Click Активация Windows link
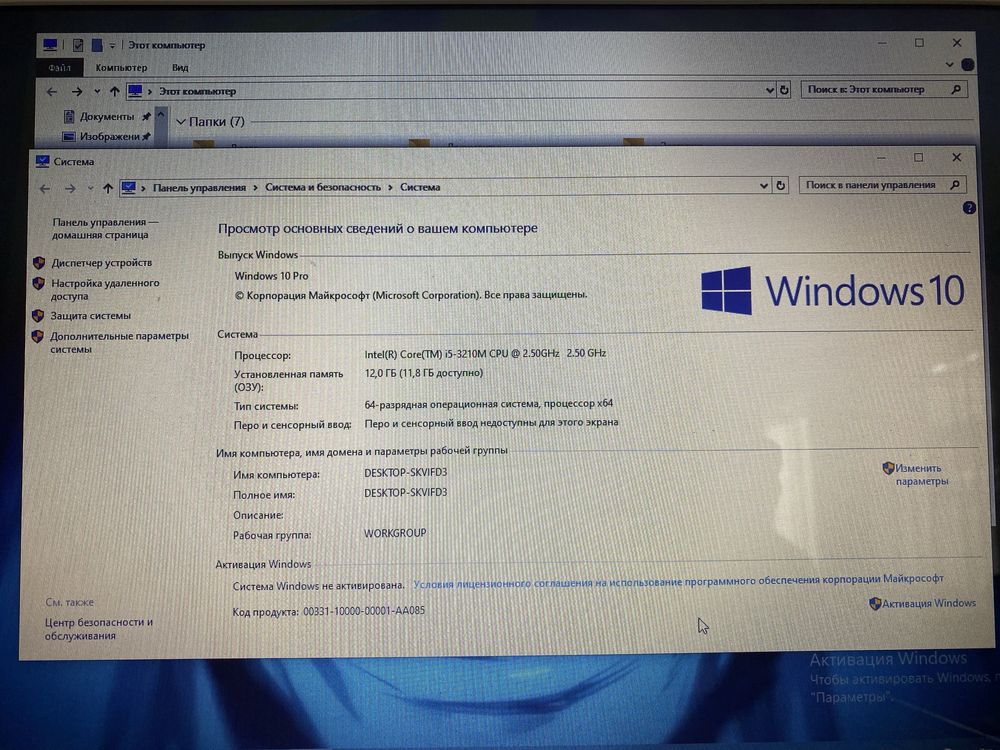Viewport: 1000px width, 750px height. pyautogui.click(x=929, y=603)
